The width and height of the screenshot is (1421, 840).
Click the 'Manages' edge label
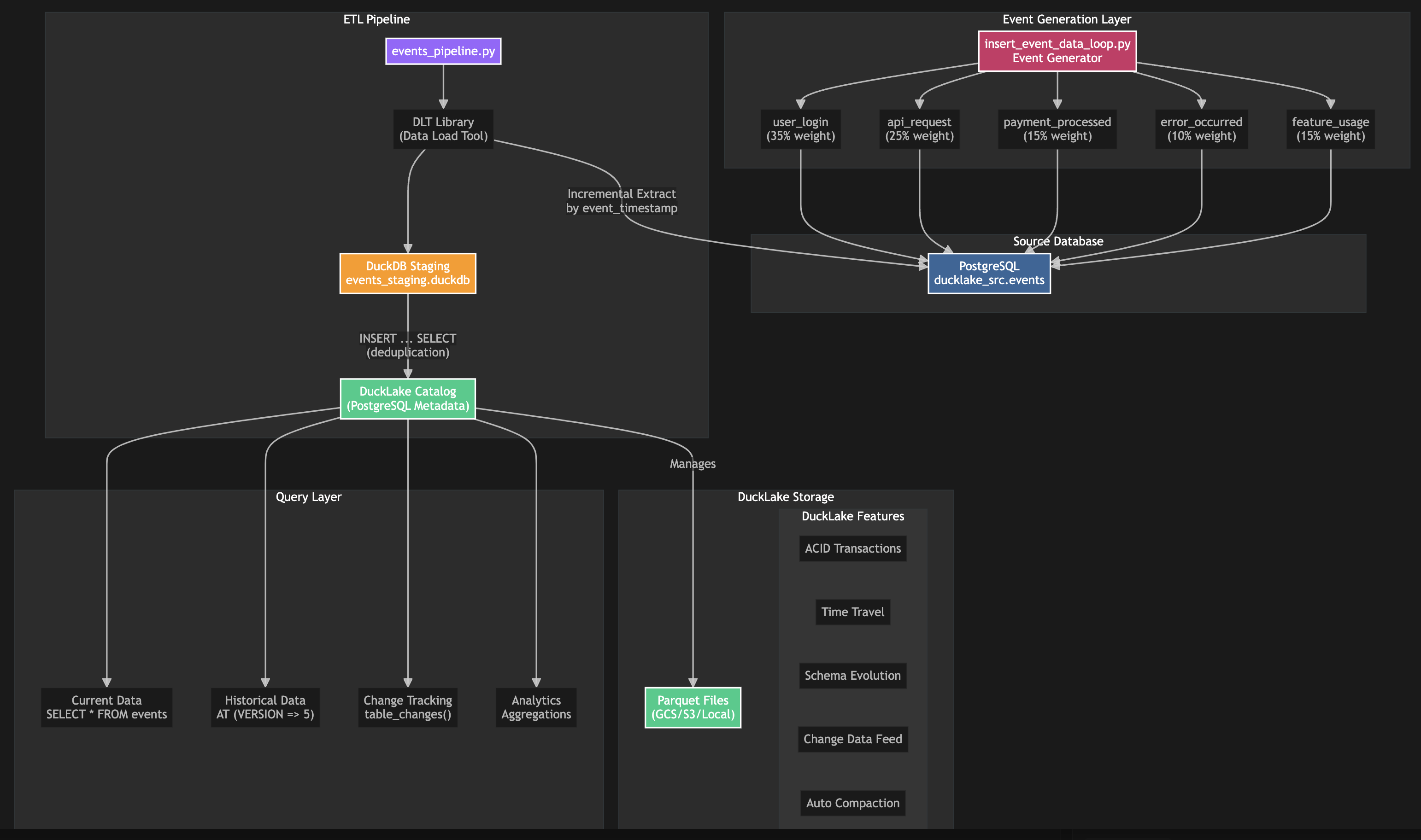tap(693, 464)
